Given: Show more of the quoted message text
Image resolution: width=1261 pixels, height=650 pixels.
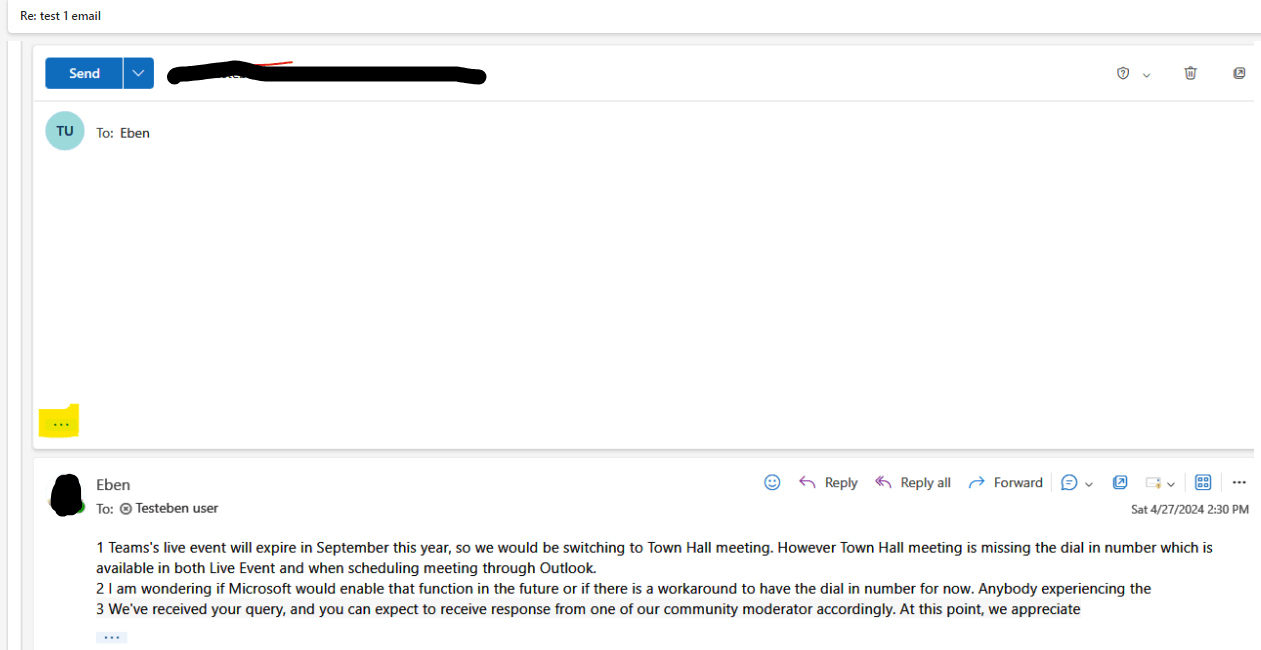Looking at the screenshot, I should (111, 636).
